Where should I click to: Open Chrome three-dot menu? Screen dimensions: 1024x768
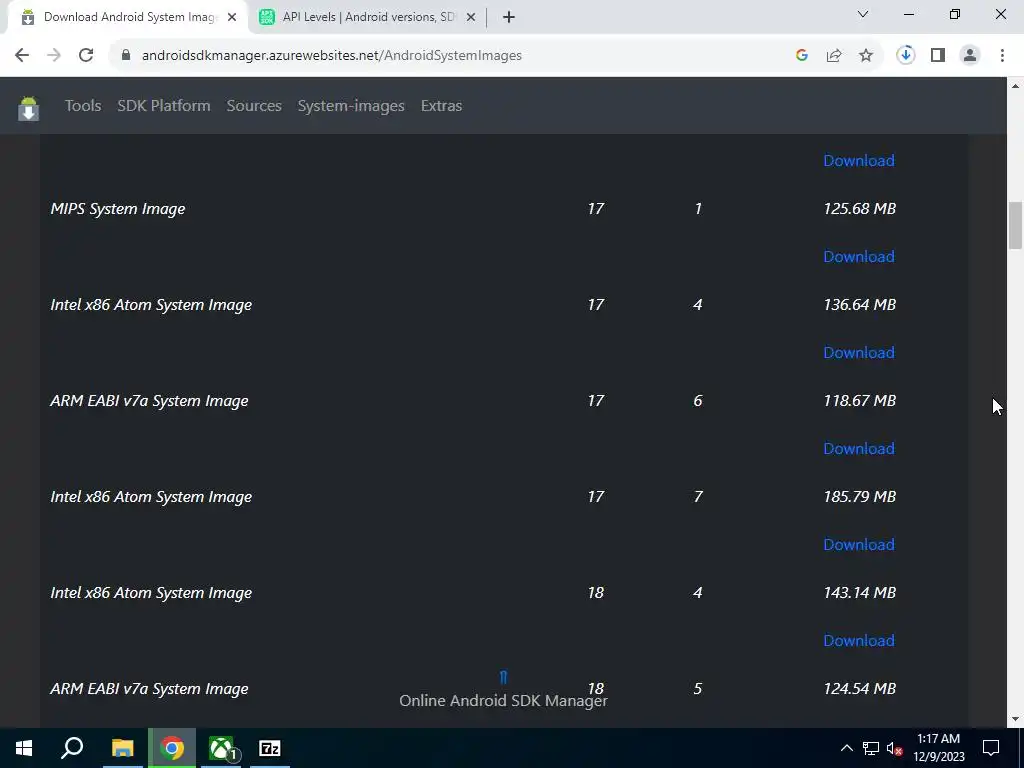coord(1002,56)
